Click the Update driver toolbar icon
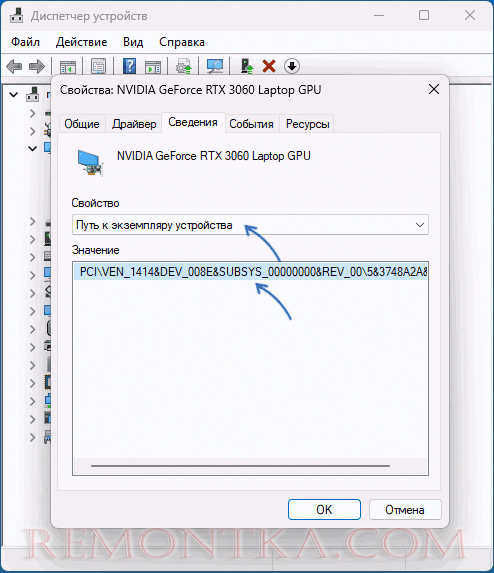The image size is (494, 573). (x=247, y=67)
